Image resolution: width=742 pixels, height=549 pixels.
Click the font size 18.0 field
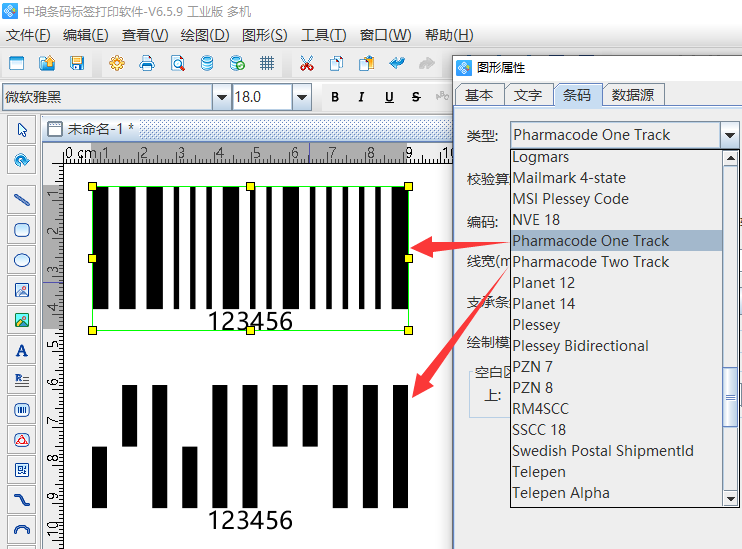262,97
